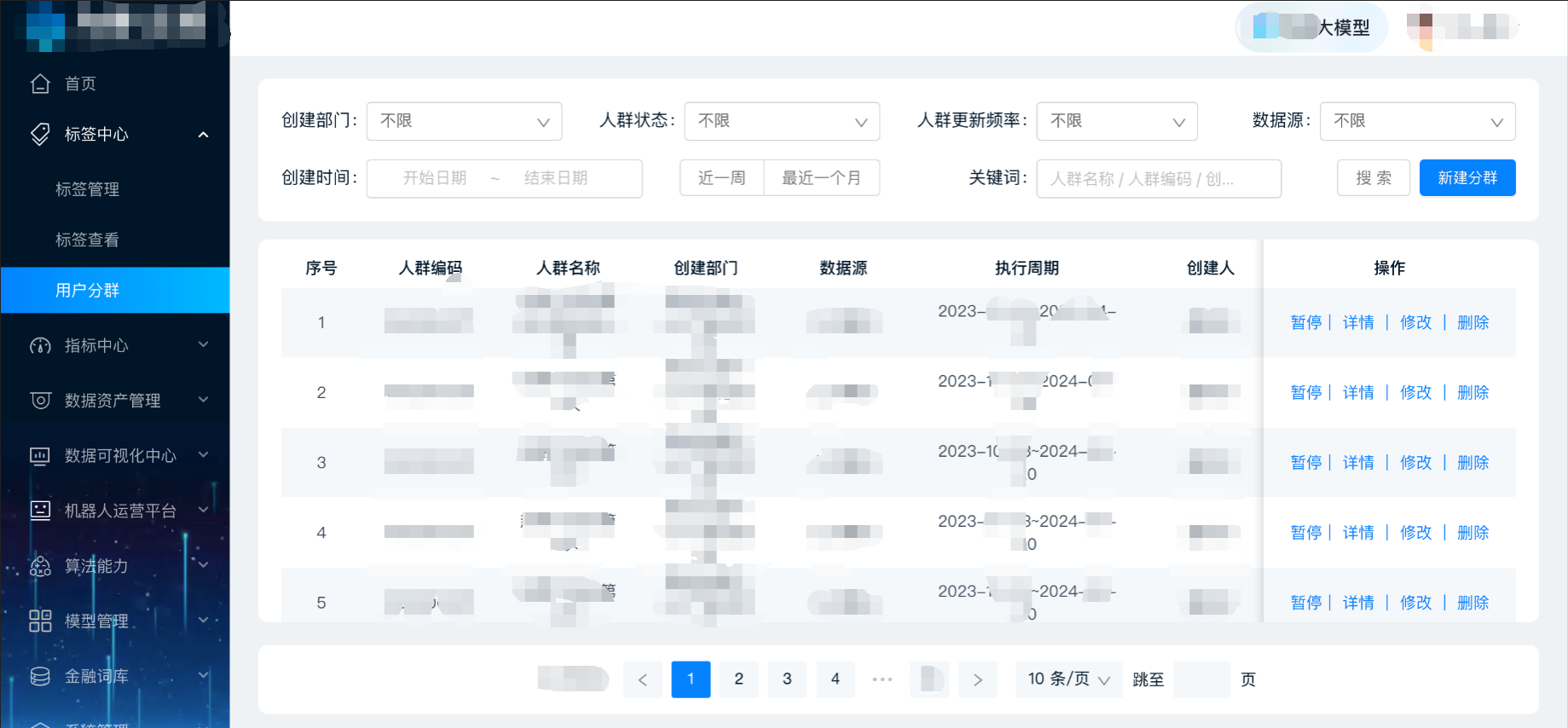Click 修改 in row 1
This screenshot has width=1568, height=728.
tap(1416, 322)
